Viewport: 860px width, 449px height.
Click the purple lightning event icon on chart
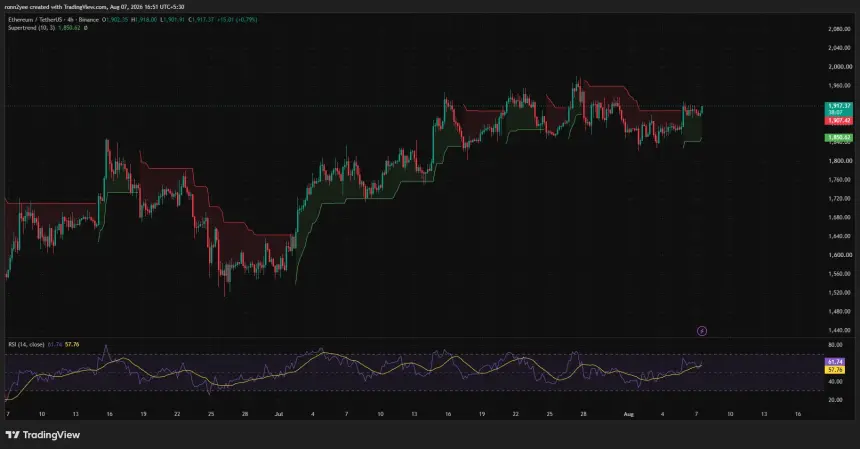(701, 331)
